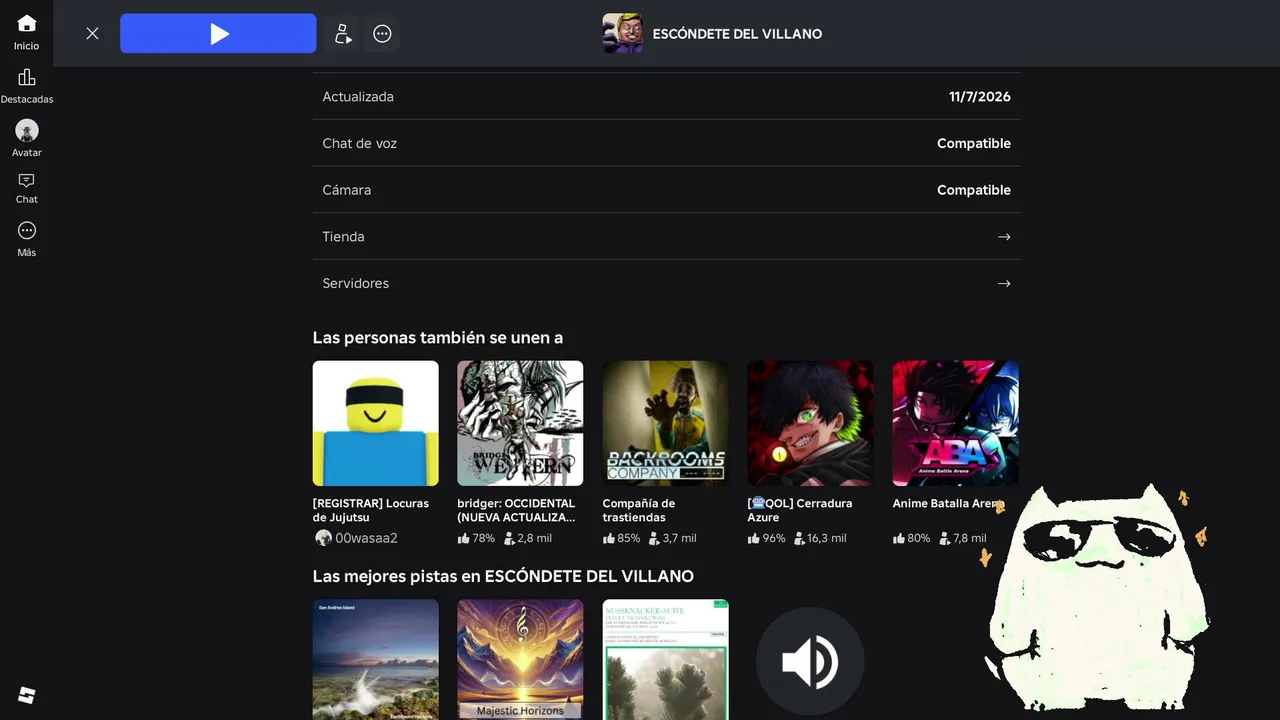This screenshot has width=1280, height=720.
Task: Open the Cerradura Azure game thumbnail
Action: (x=810, y=424)
